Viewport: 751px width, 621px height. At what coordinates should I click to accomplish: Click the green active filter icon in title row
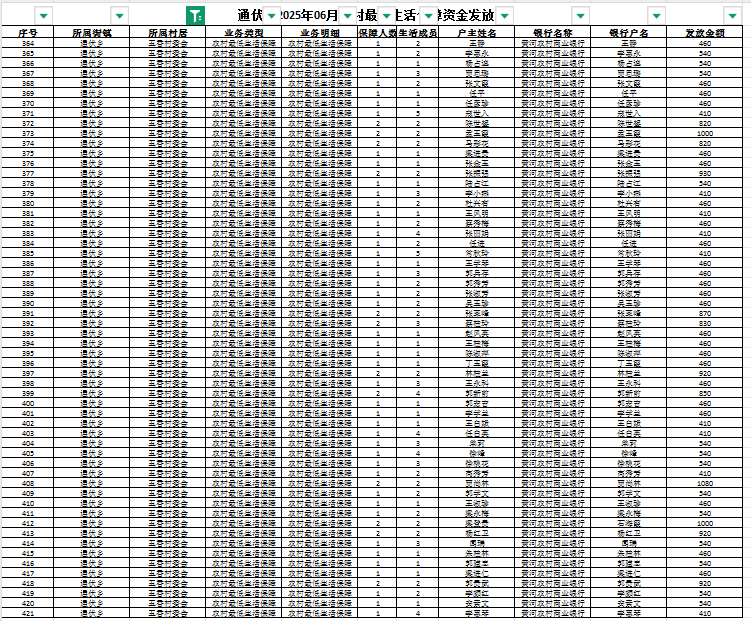(196, 16)
